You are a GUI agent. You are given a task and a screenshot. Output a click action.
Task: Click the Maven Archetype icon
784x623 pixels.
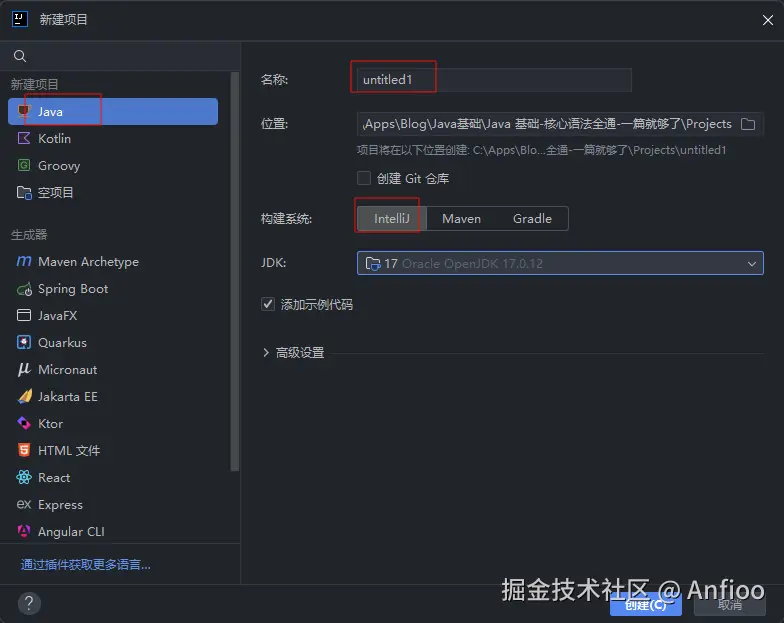coord(24,262)
